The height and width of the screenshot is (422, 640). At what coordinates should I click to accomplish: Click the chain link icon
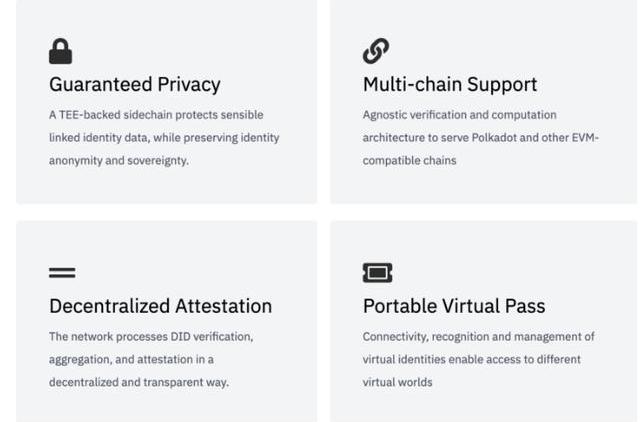(376, 51)
